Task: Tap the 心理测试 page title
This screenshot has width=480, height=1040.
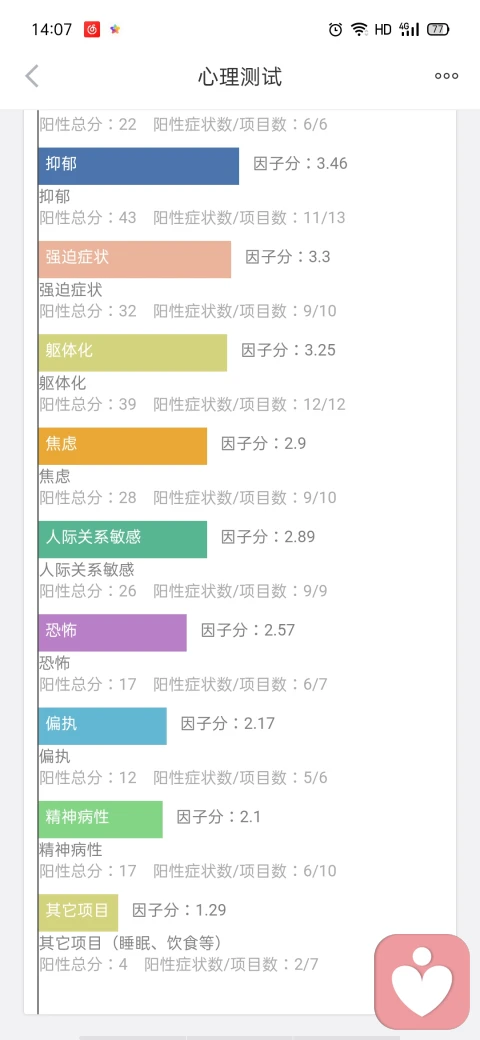Action: point(240,77)
